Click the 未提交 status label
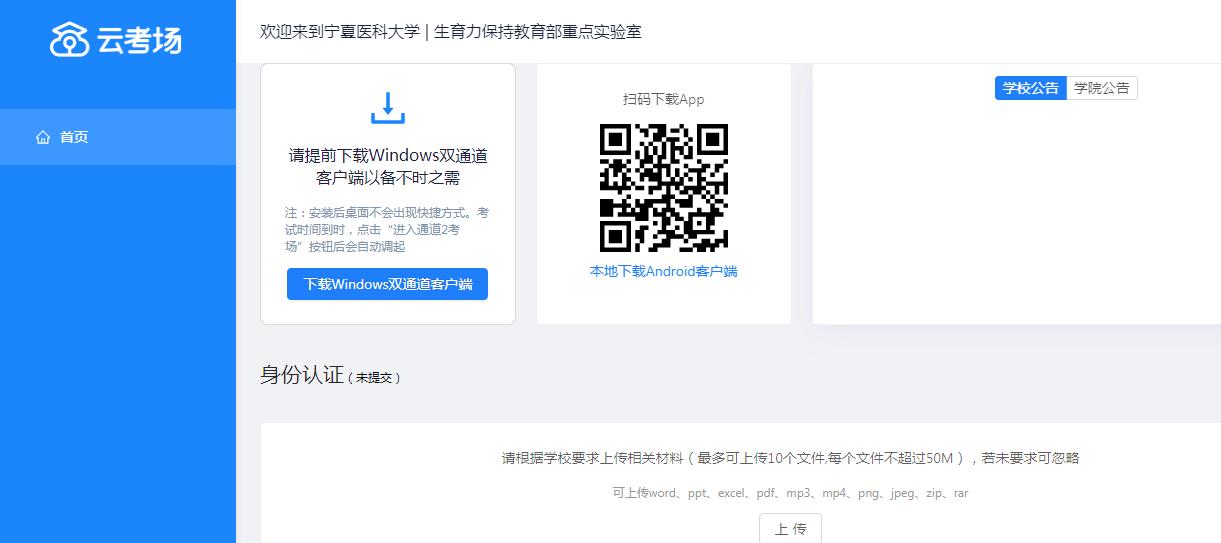The height and width of the screenshot is (543, 1221). click(375, 378)
